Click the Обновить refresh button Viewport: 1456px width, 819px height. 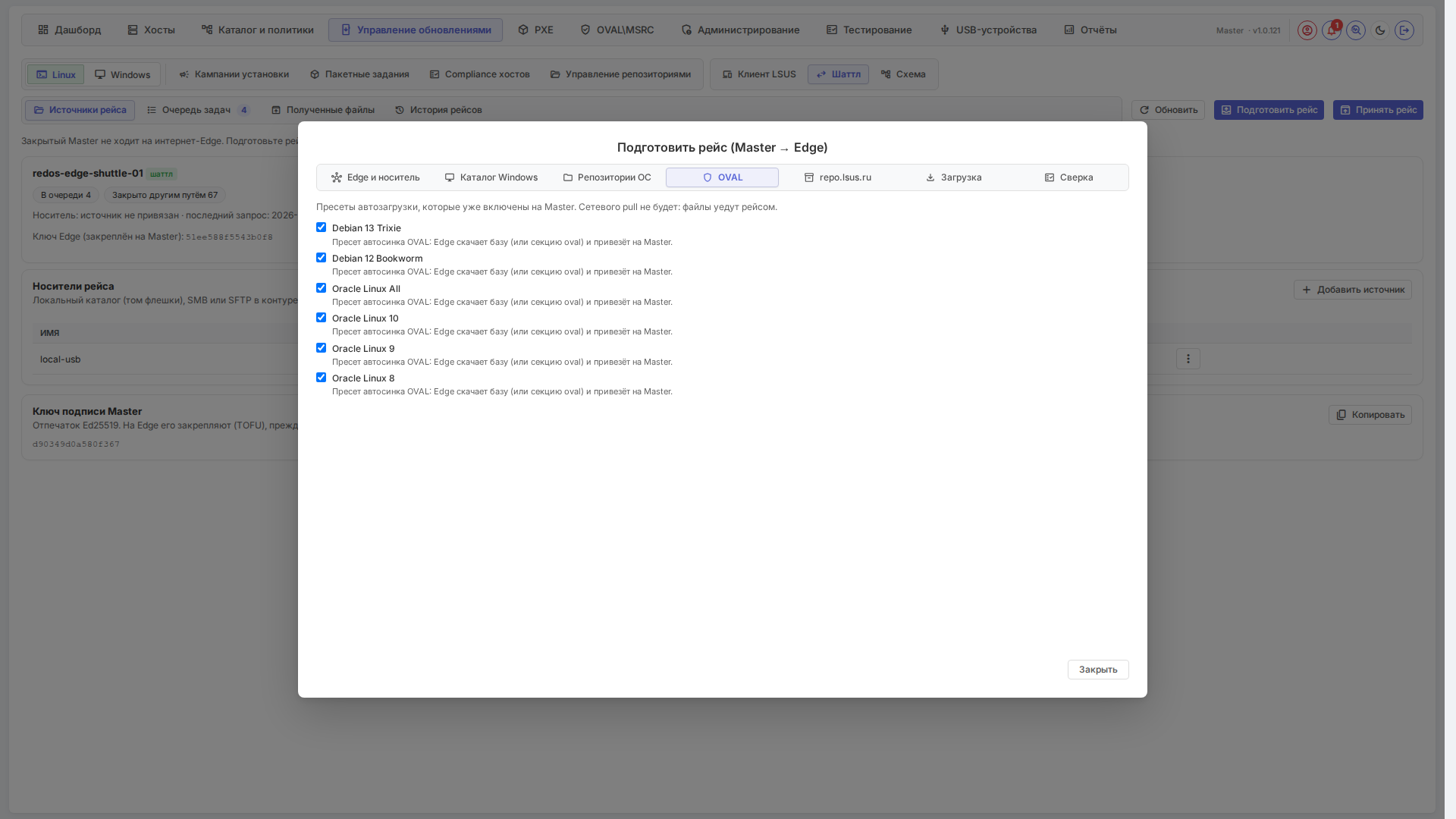pos(1168,110)
